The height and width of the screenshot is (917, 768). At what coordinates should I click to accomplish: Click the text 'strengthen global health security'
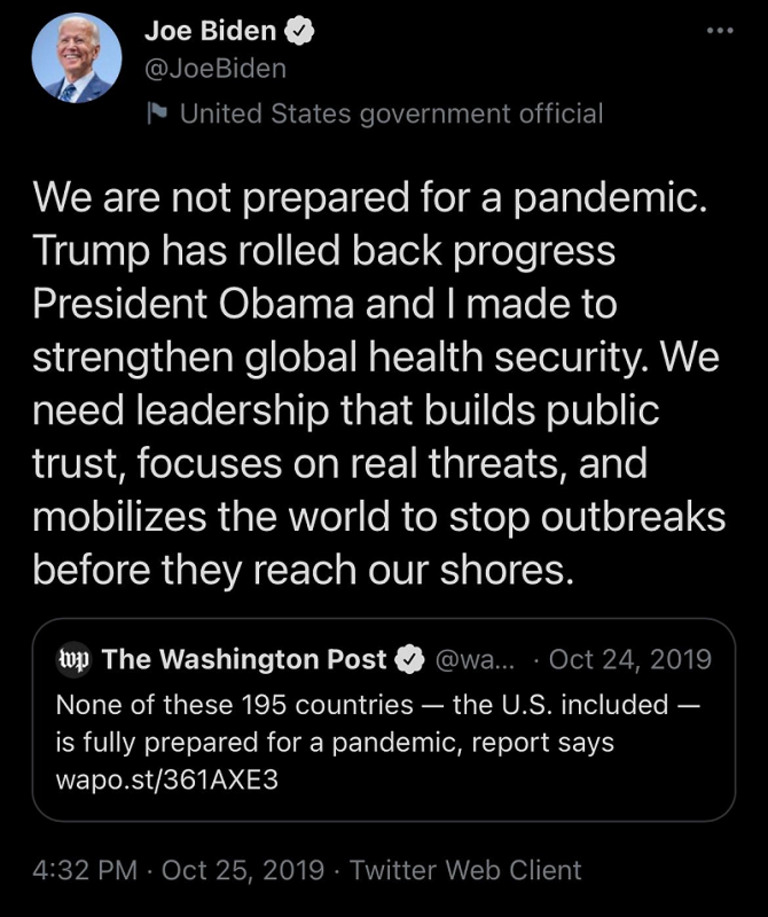tap(340, 357)
